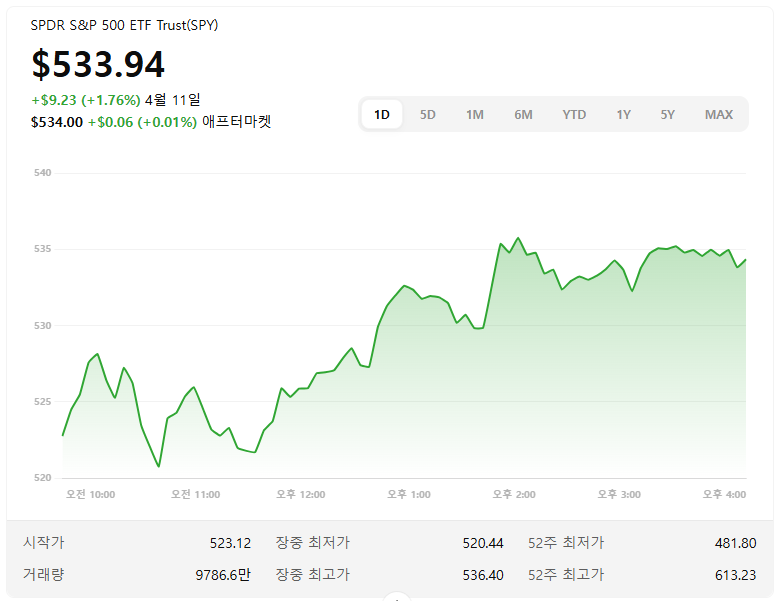Viewport: 782px width, 601px height.
Task: Click the 시작가 value 523.12
Action: pyautogui.click(x=230, y=543)
